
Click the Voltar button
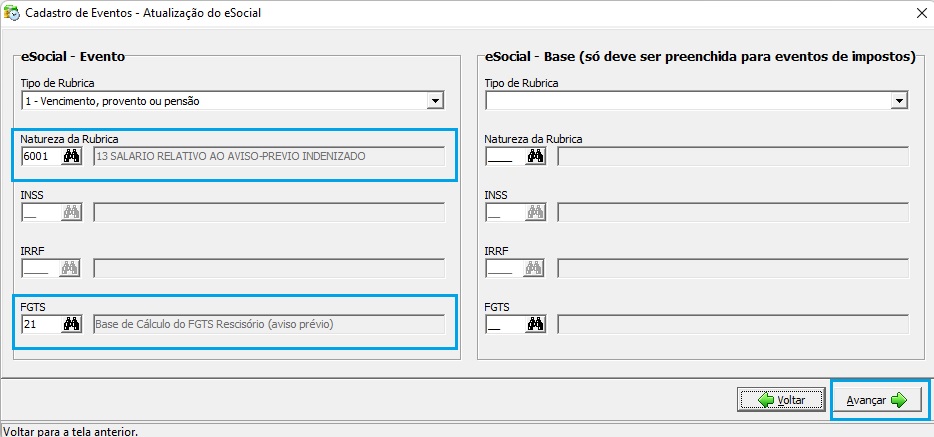coord(782,400)
